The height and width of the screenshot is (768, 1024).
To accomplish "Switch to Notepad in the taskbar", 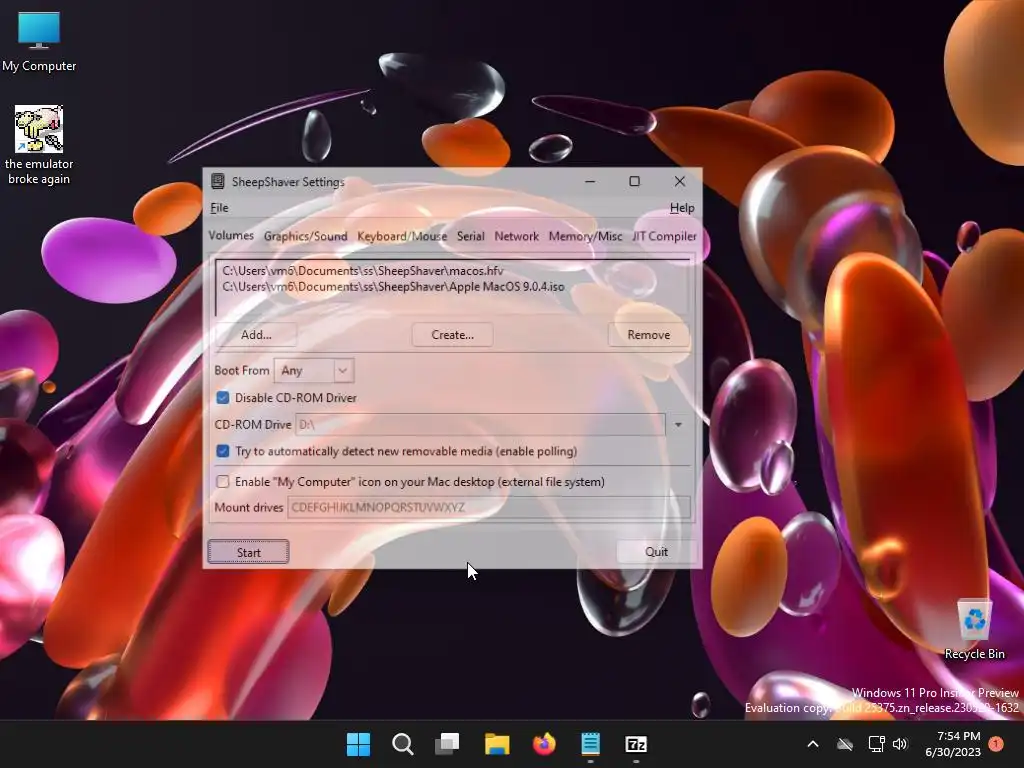I will 590,744.
